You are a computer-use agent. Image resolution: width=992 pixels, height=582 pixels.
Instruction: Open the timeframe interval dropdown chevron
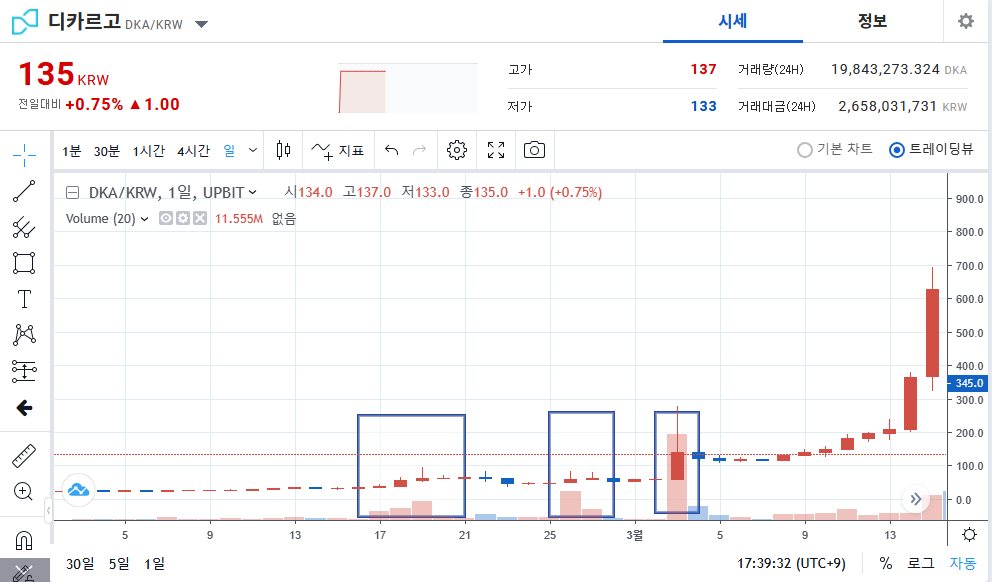[253, 151]
